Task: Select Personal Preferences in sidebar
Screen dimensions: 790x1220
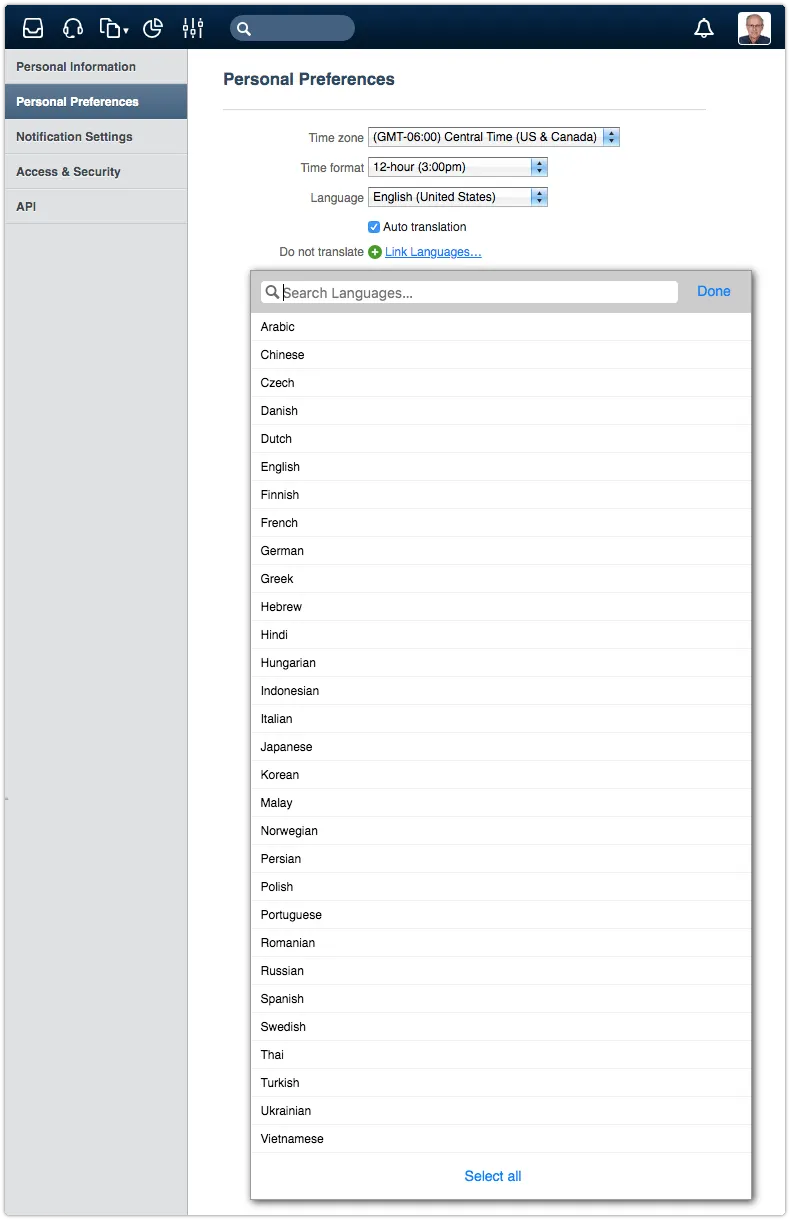Action: pyautogui.click(x=96, y=102)
